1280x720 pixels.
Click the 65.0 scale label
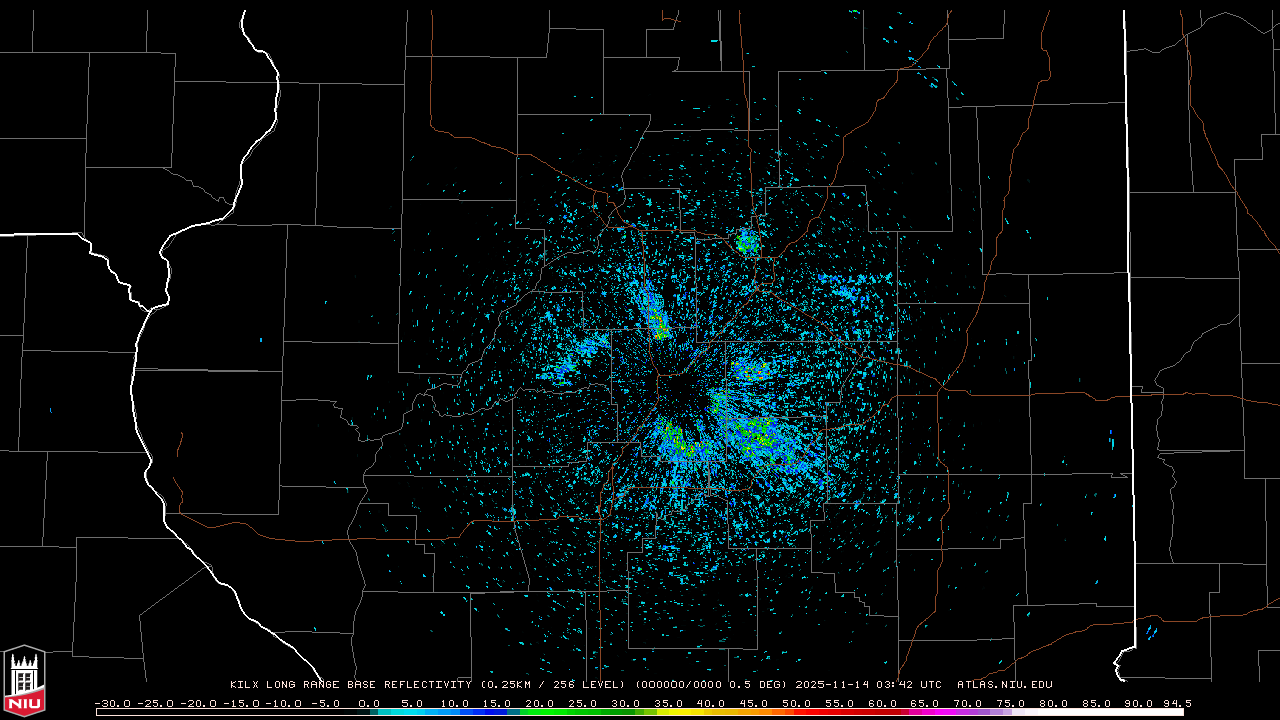[924, 703]
